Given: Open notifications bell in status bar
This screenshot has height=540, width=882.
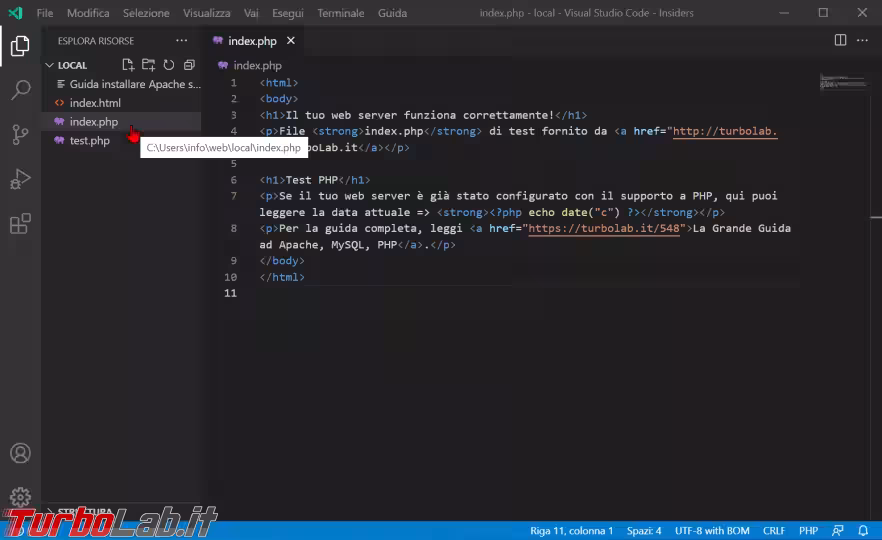Looking at the screenshot, I should (863, 530).
